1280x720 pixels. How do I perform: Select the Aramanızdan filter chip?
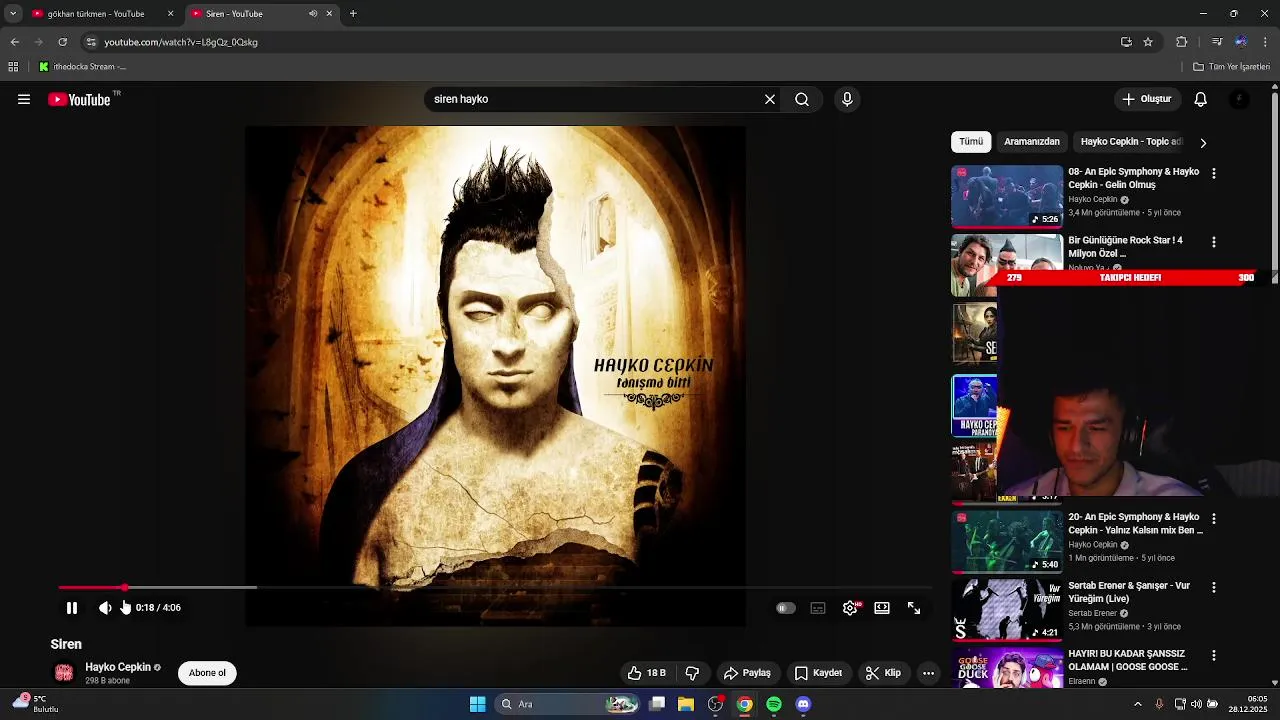click(x=1032, y=142)
